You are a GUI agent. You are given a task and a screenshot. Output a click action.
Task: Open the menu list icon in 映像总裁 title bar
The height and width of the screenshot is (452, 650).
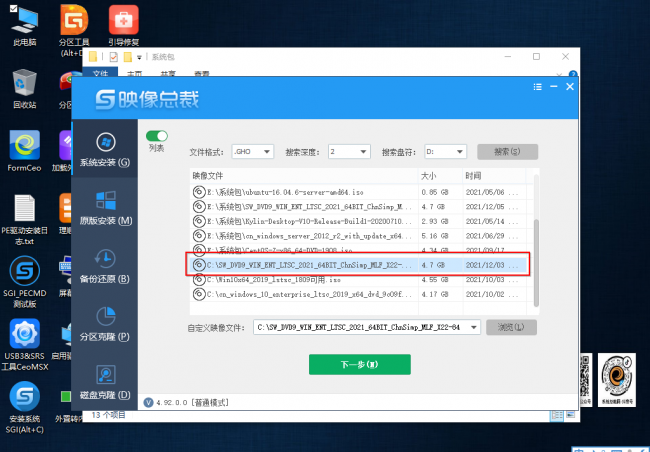pos(538,87)
